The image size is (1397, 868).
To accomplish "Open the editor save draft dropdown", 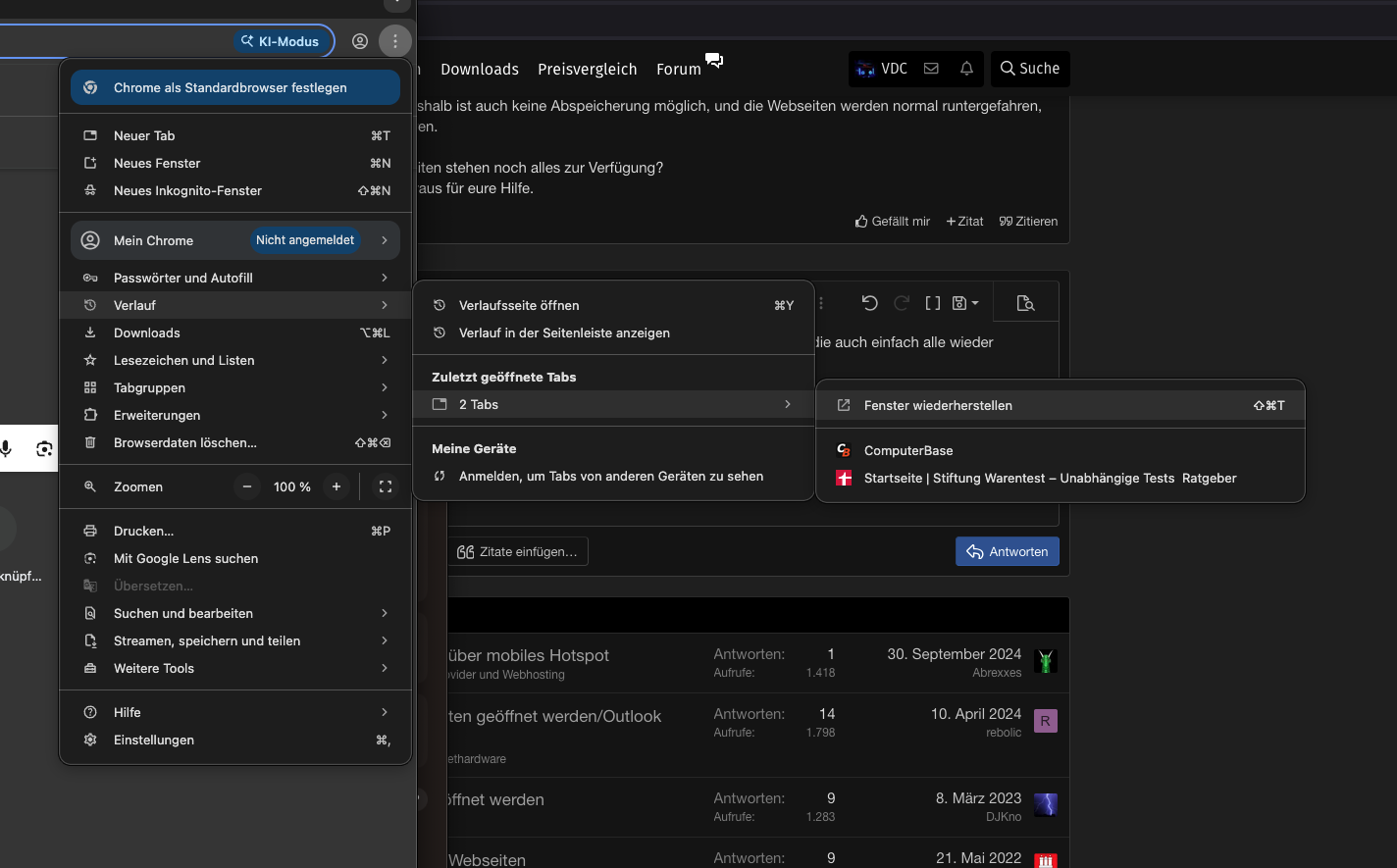I will point(965,303).
